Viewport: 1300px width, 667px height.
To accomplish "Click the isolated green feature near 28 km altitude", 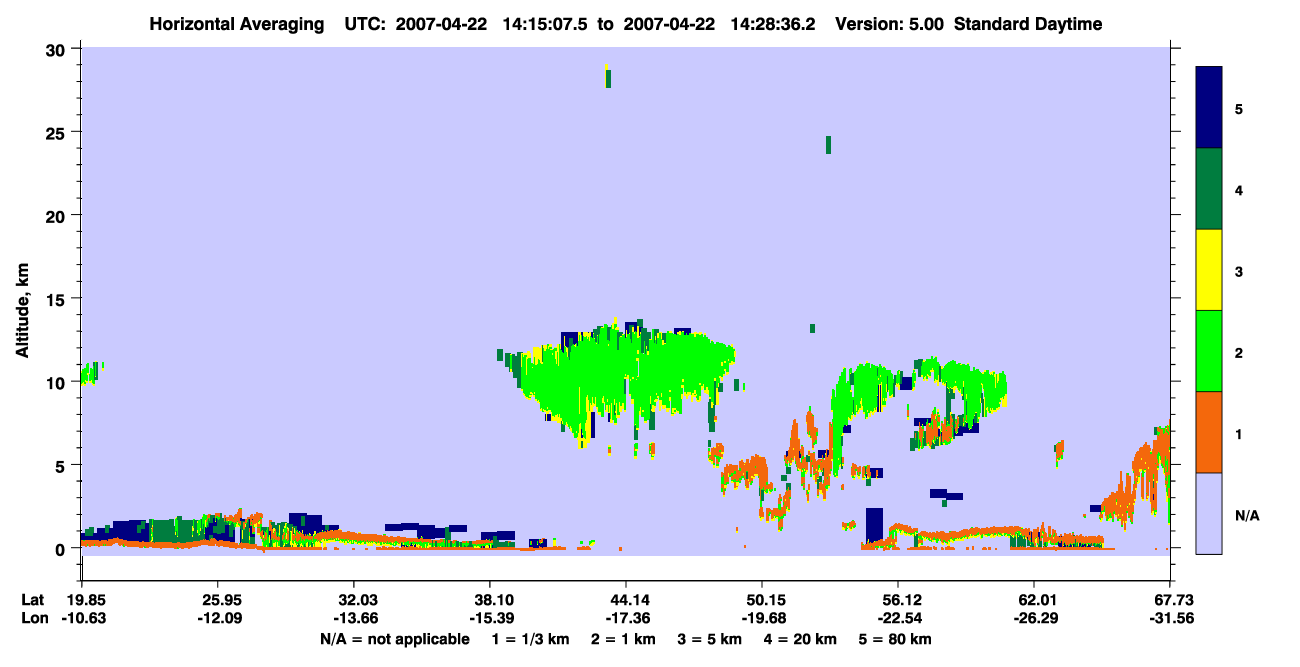I will [607, 77].
